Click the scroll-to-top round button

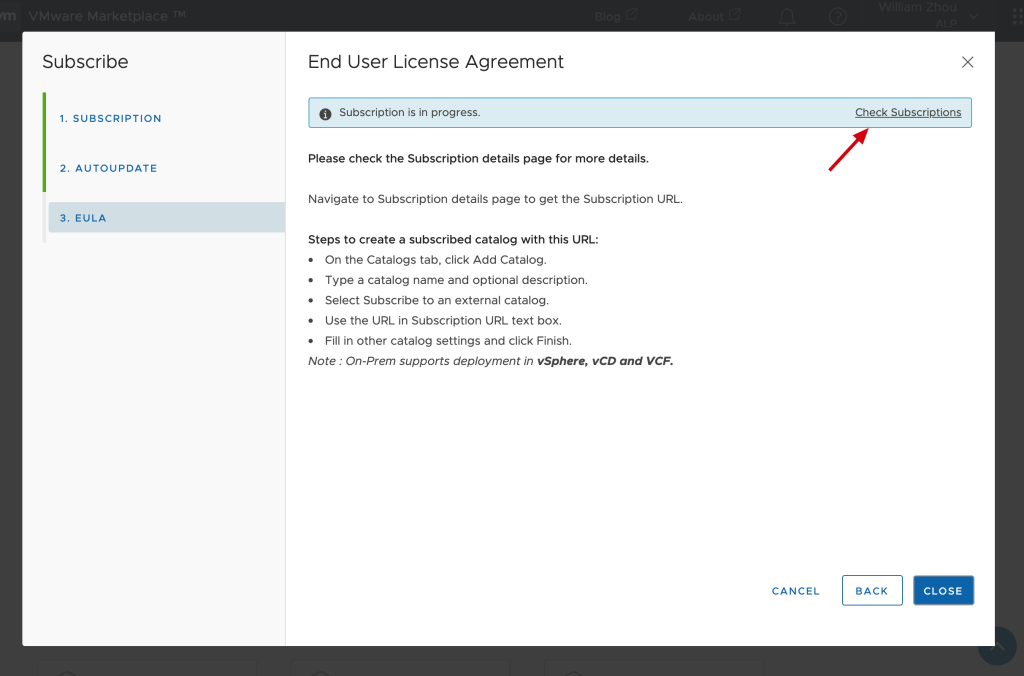pyautogui.click(x=998, y=645)
